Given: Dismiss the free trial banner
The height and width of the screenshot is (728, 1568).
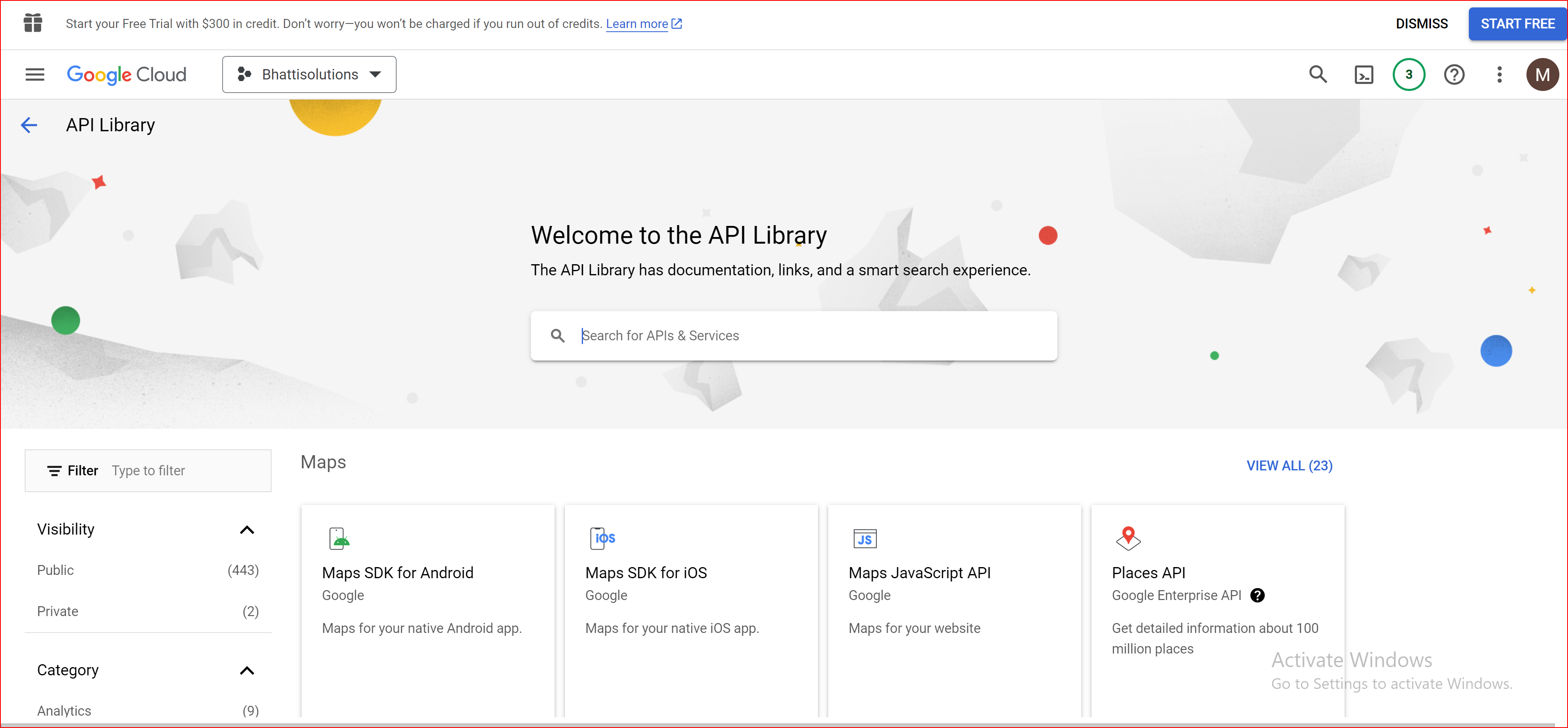Looking at the screenshot, I should [x=1422, y=24].
